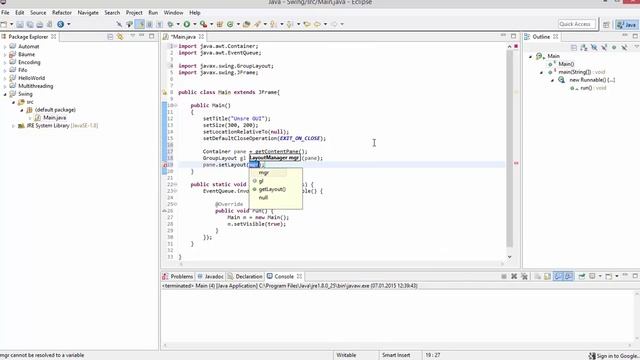Open the Package Explorer View Menu triangle

[132, 36]
